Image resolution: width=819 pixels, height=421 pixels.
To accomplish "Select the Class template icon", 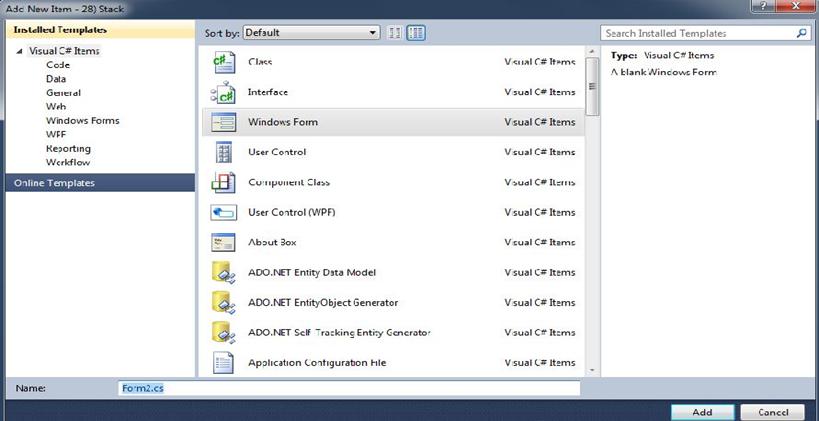I will pyautogui.click(x=222, y=62).
